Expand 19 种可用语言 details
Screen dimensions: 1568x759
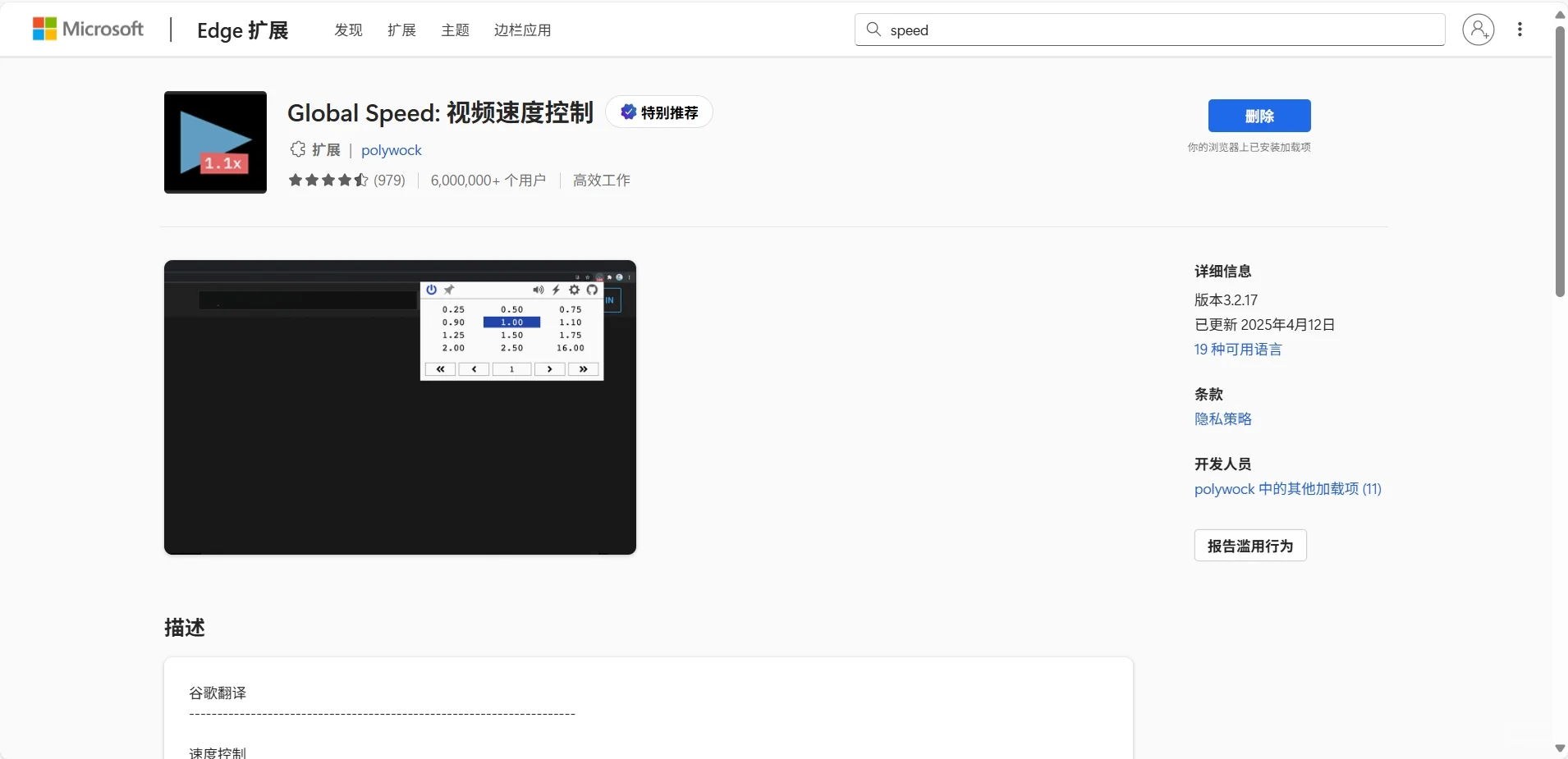click(1238, 349)
